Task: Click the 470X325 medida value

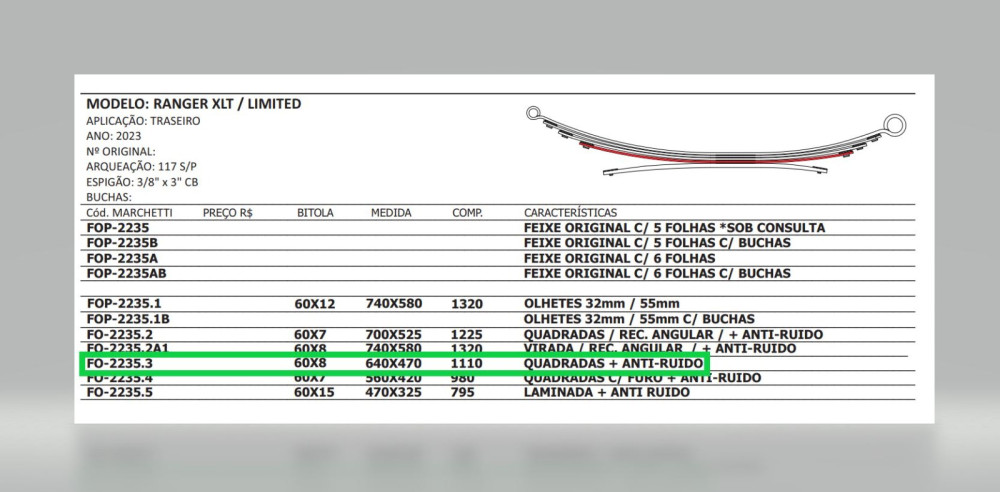Action: (x=393, y=392)
